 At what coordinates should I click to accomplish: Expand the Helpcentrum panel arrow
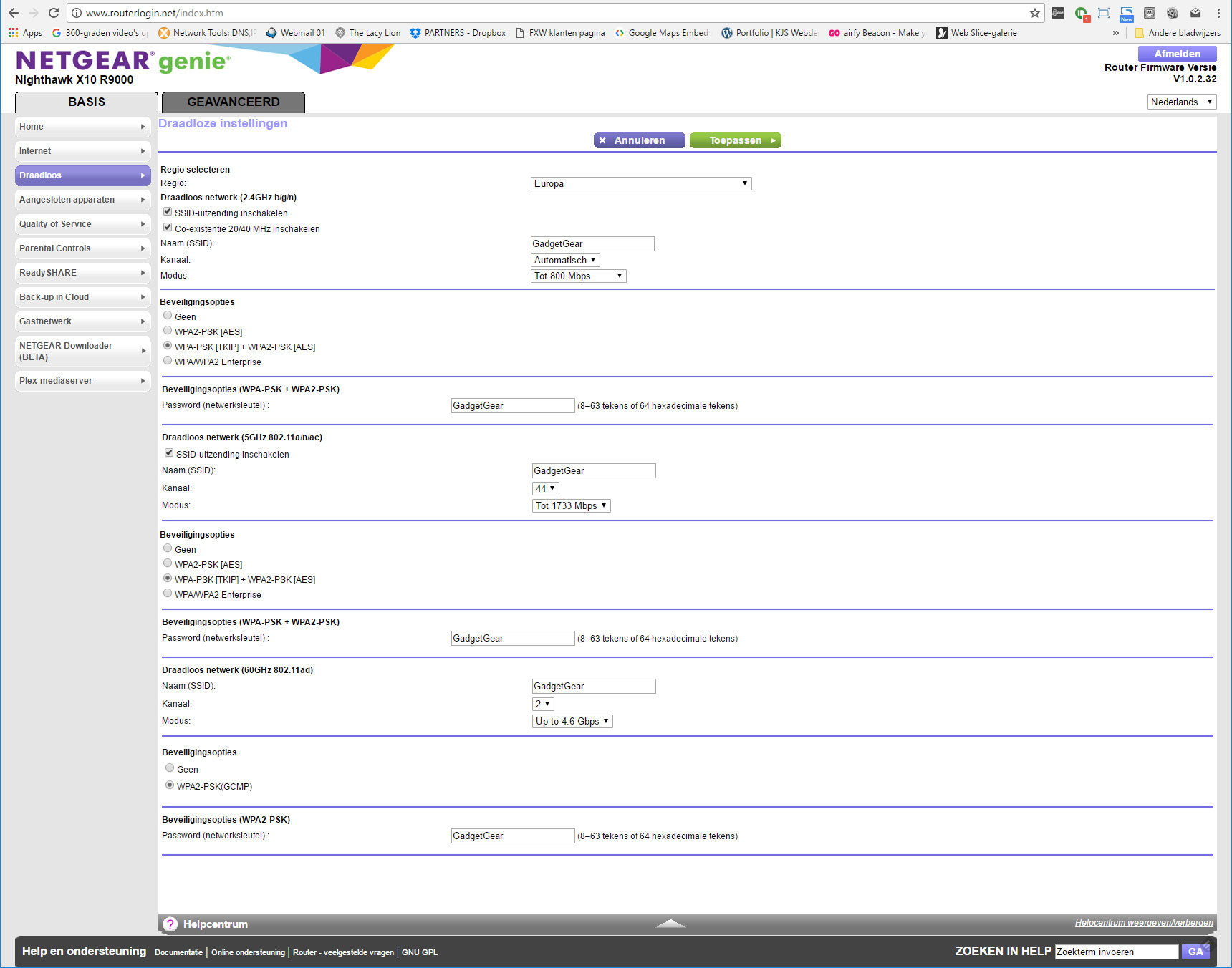[671, 924]
